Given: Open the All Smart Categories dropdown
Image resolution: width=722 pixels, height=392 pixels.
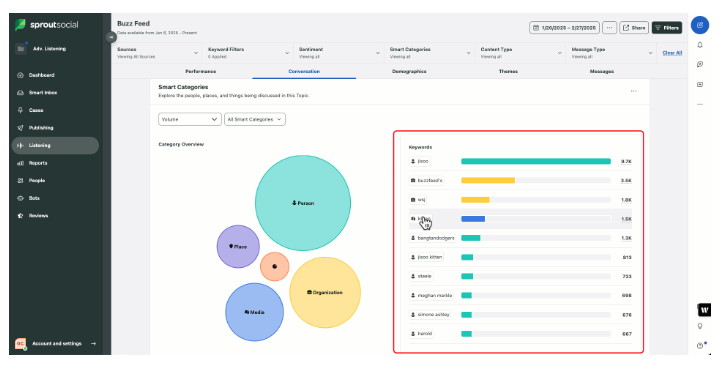Looking at the screenshot, I should coord(255,119).
